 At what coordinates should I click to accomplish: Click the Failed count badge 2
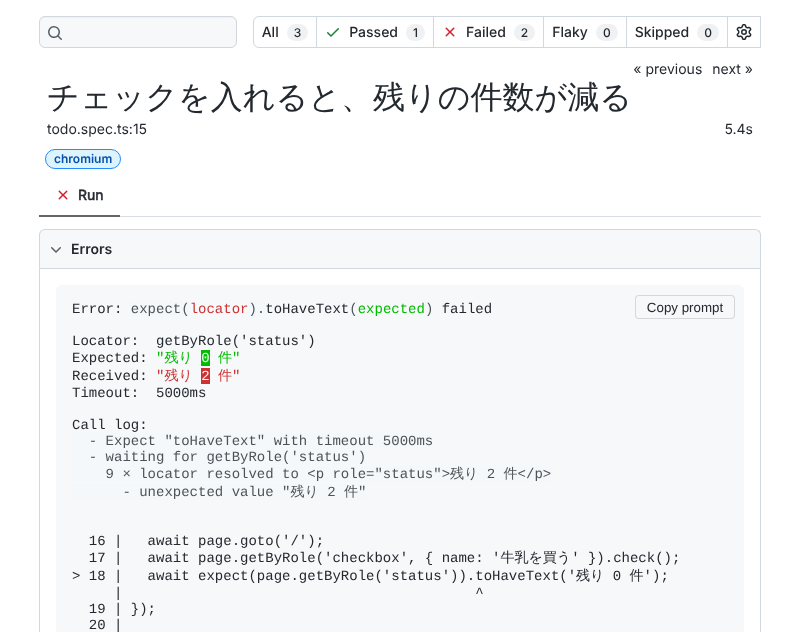(524, 33)
